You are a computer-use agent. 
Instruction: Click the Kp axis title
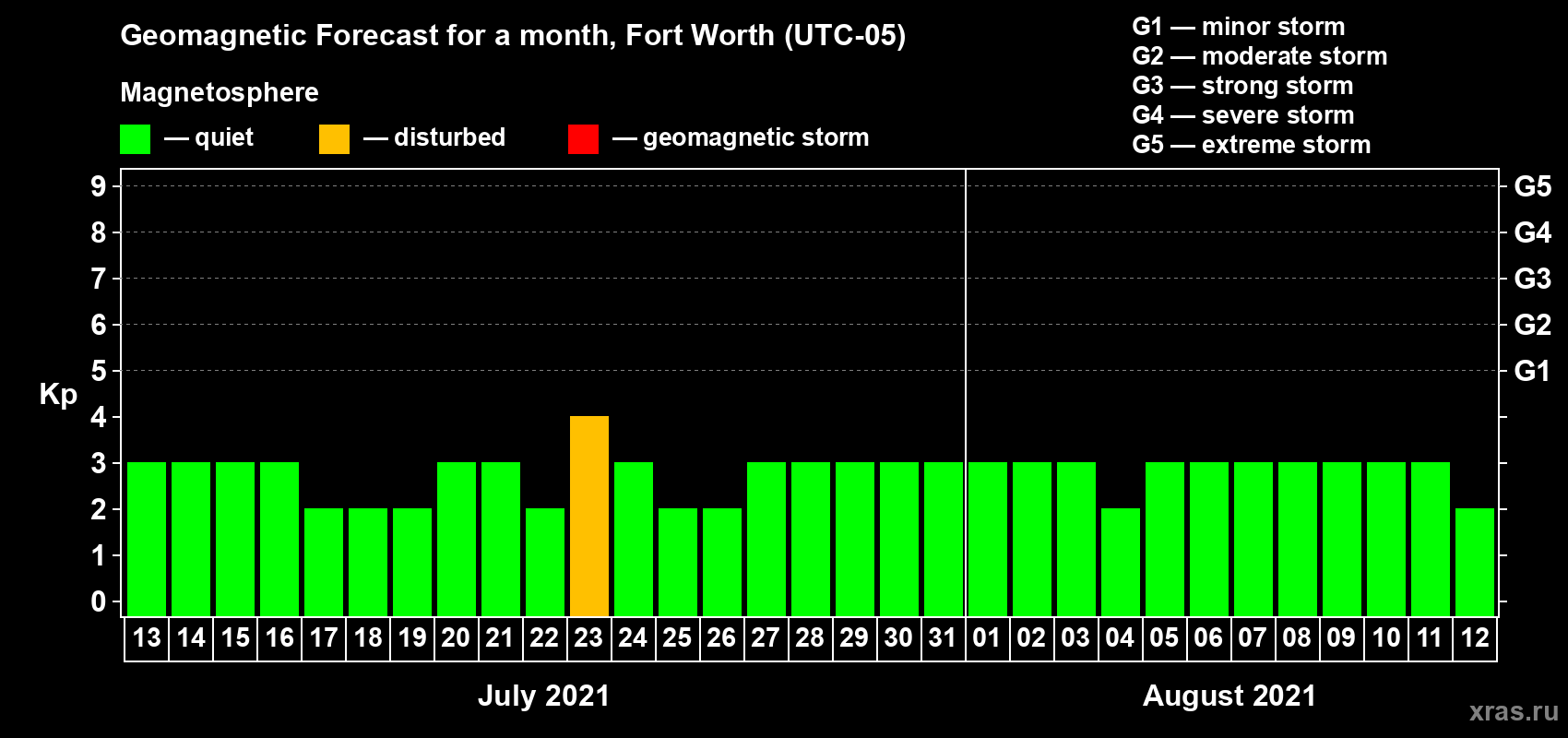coord(58,395)
